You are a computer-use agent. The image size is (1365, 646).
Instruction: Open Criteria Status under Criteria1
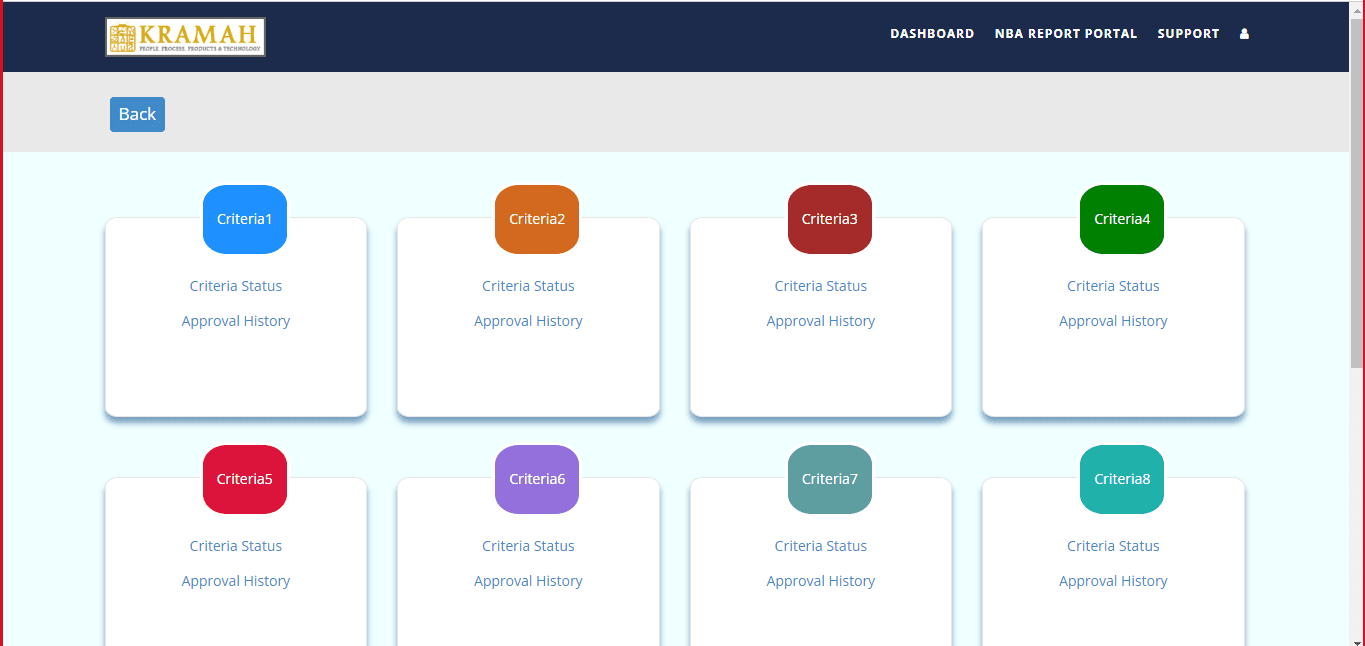click(x=236, y=286)
